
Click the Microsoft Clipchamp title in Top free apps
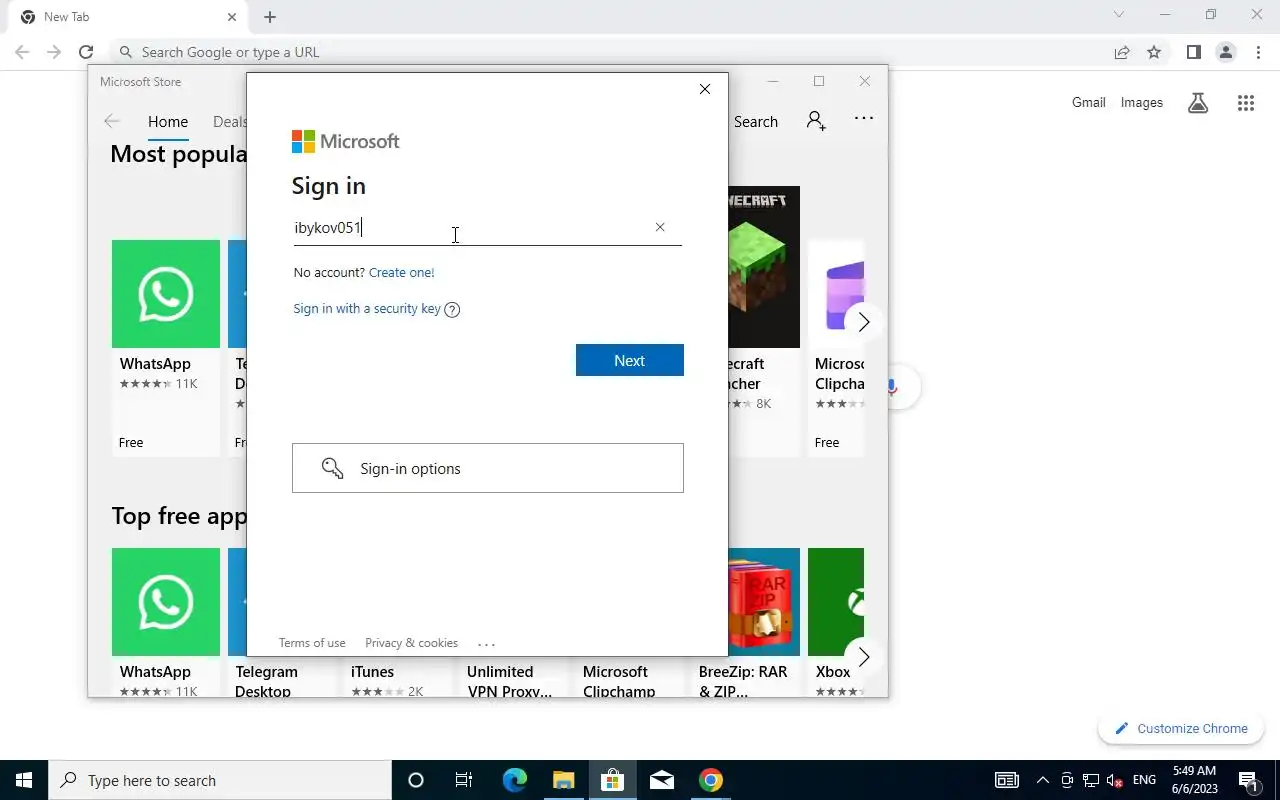coord(619,681)
